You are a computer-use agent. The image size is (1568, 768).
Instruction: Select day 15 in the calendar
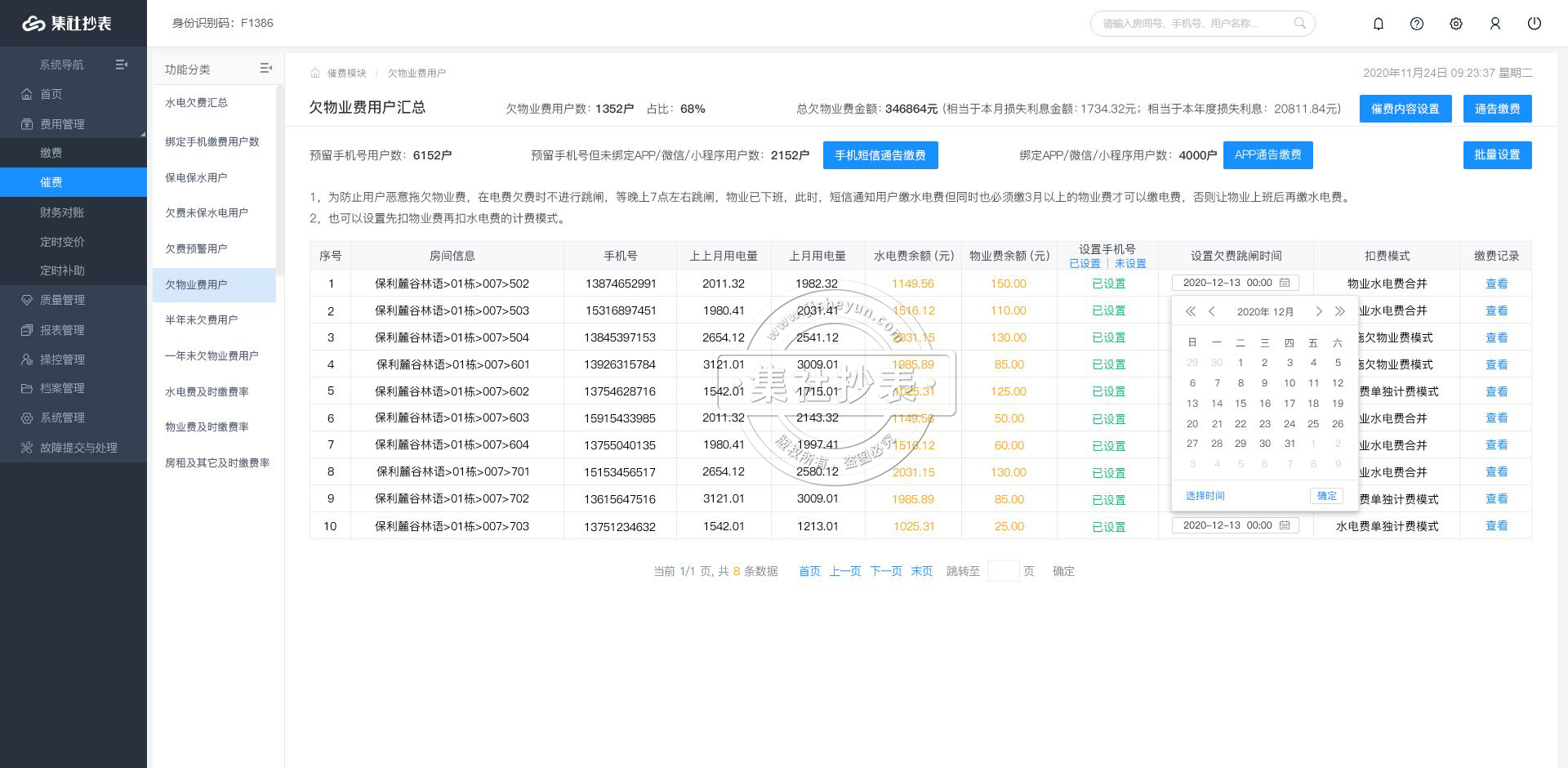pyautogui.click(x=1241, y=403)
